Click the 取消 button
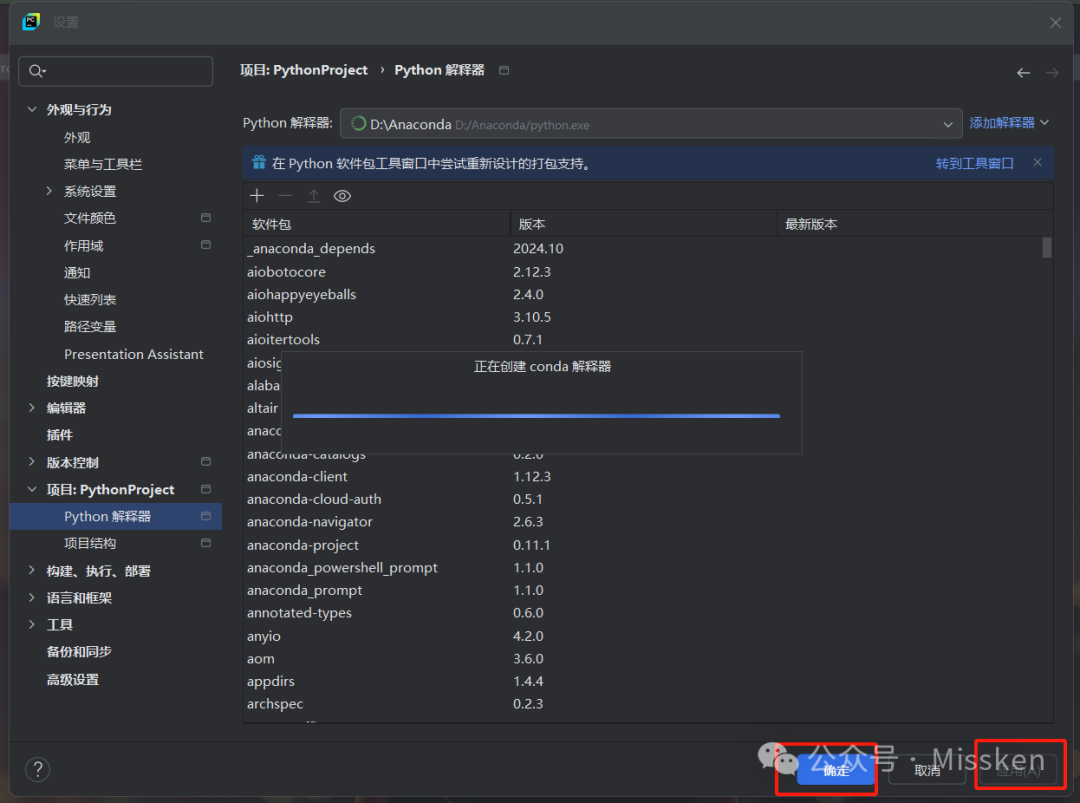 (927, 770)
